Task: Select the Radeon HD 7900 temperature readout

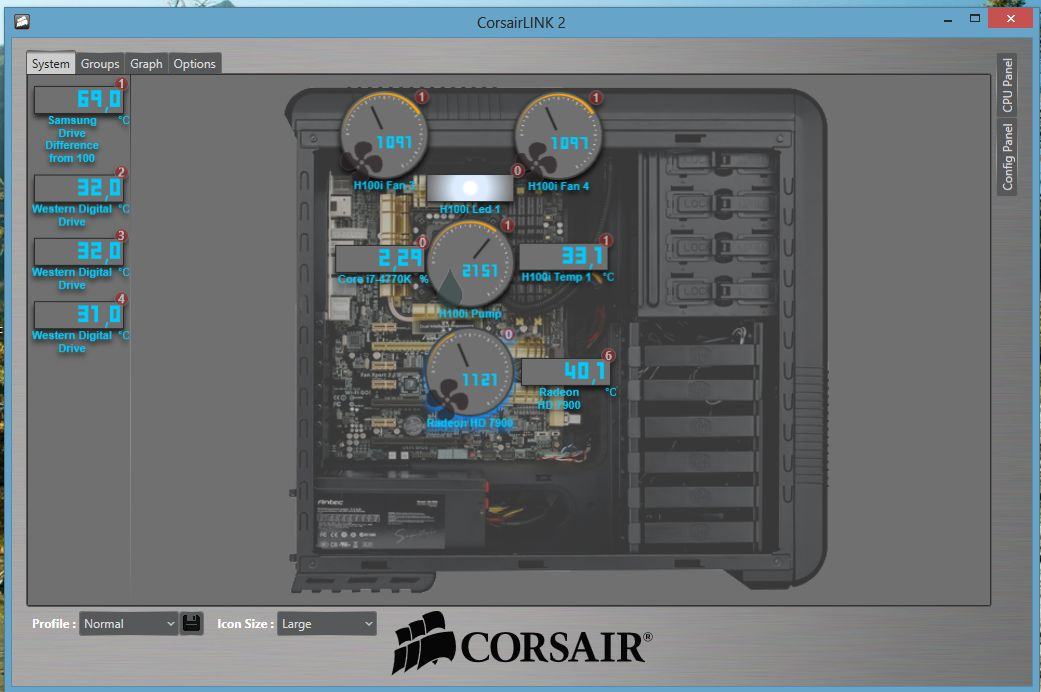Action: pyautogui.click(x=566, y=372)
